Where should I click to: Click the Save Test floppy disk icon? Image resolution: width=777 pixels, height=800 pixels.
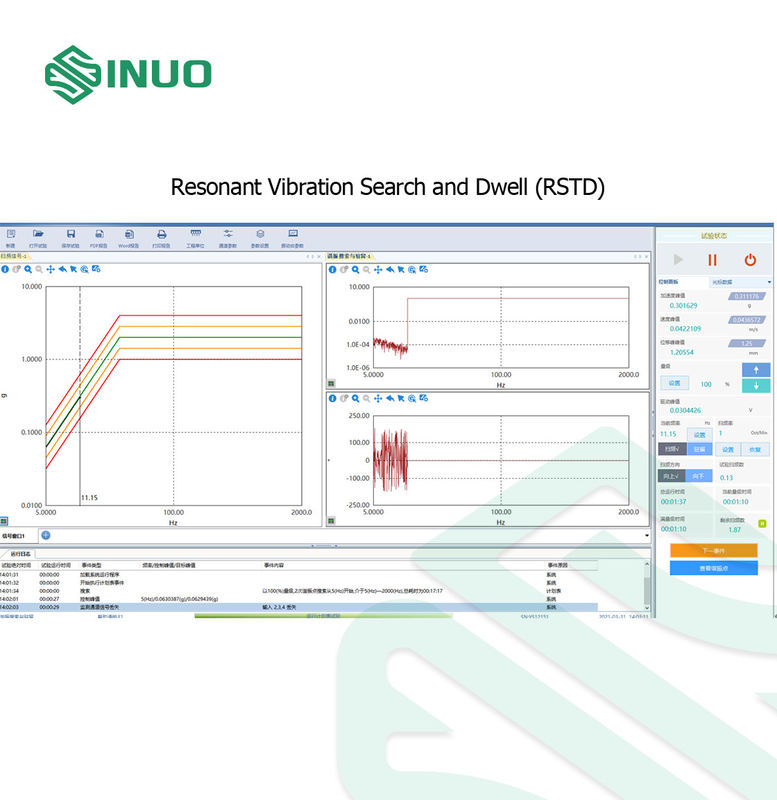70,234
